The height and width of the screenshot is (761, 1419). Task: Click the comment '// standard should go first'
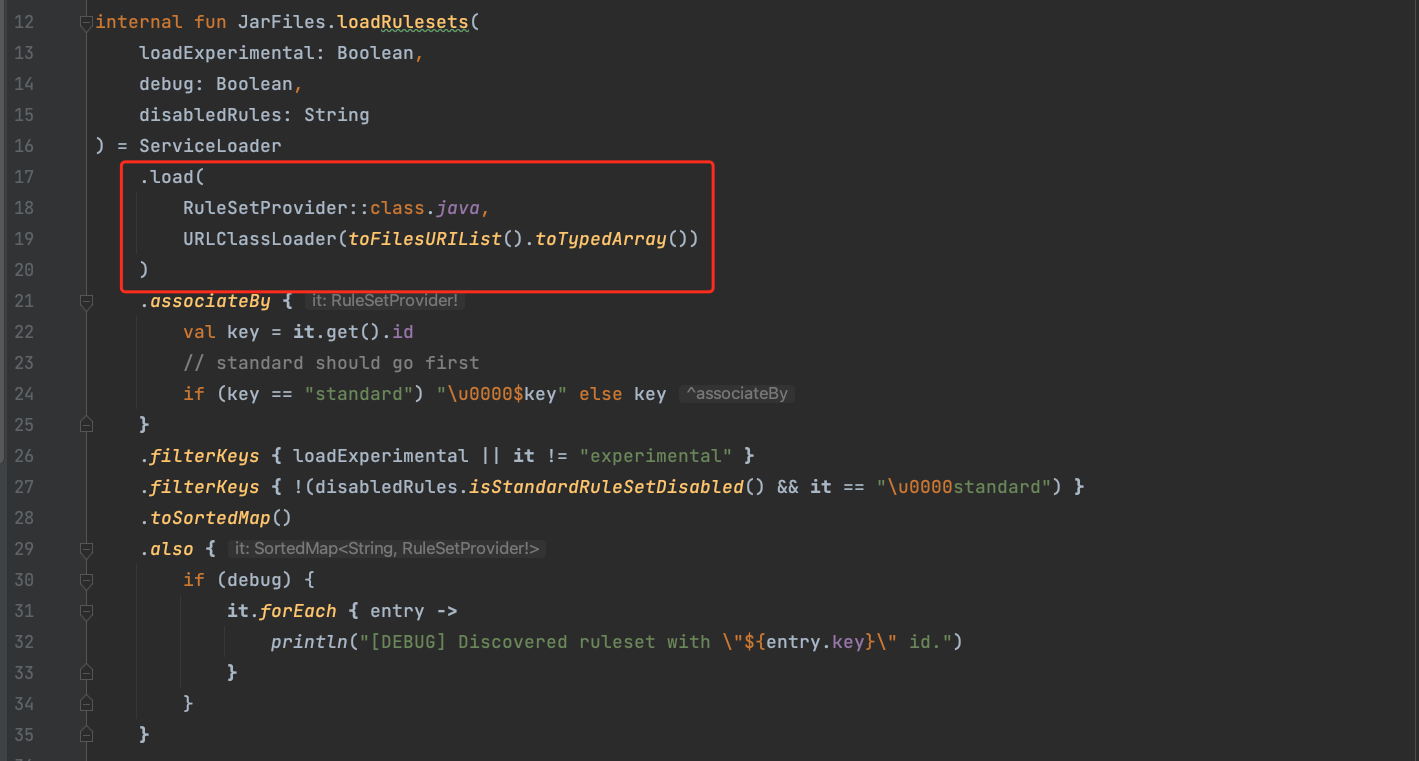(331, 363)
